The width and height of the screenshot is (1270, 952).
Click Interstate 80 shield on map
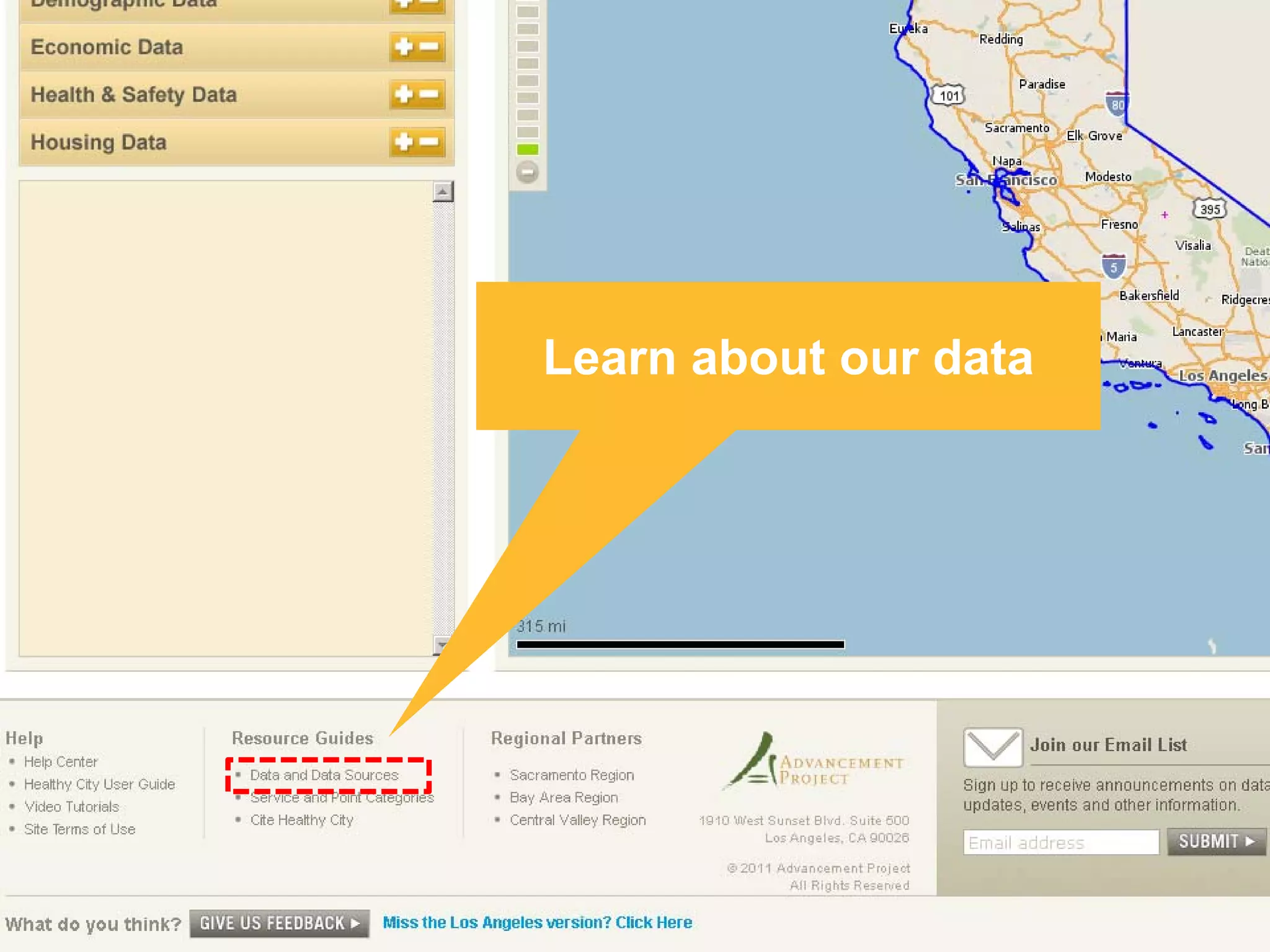coord(1117,104)
